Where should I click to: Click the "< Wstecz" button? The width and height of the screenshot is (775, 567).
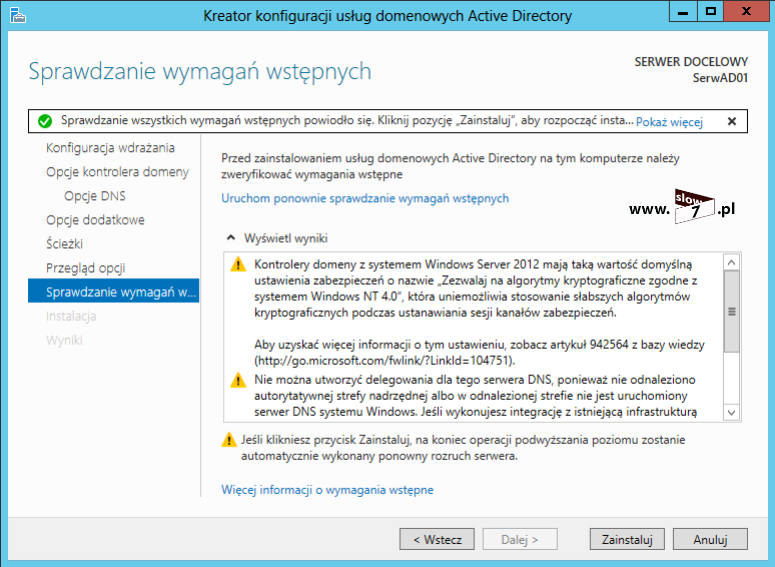(x=436, y=540)
